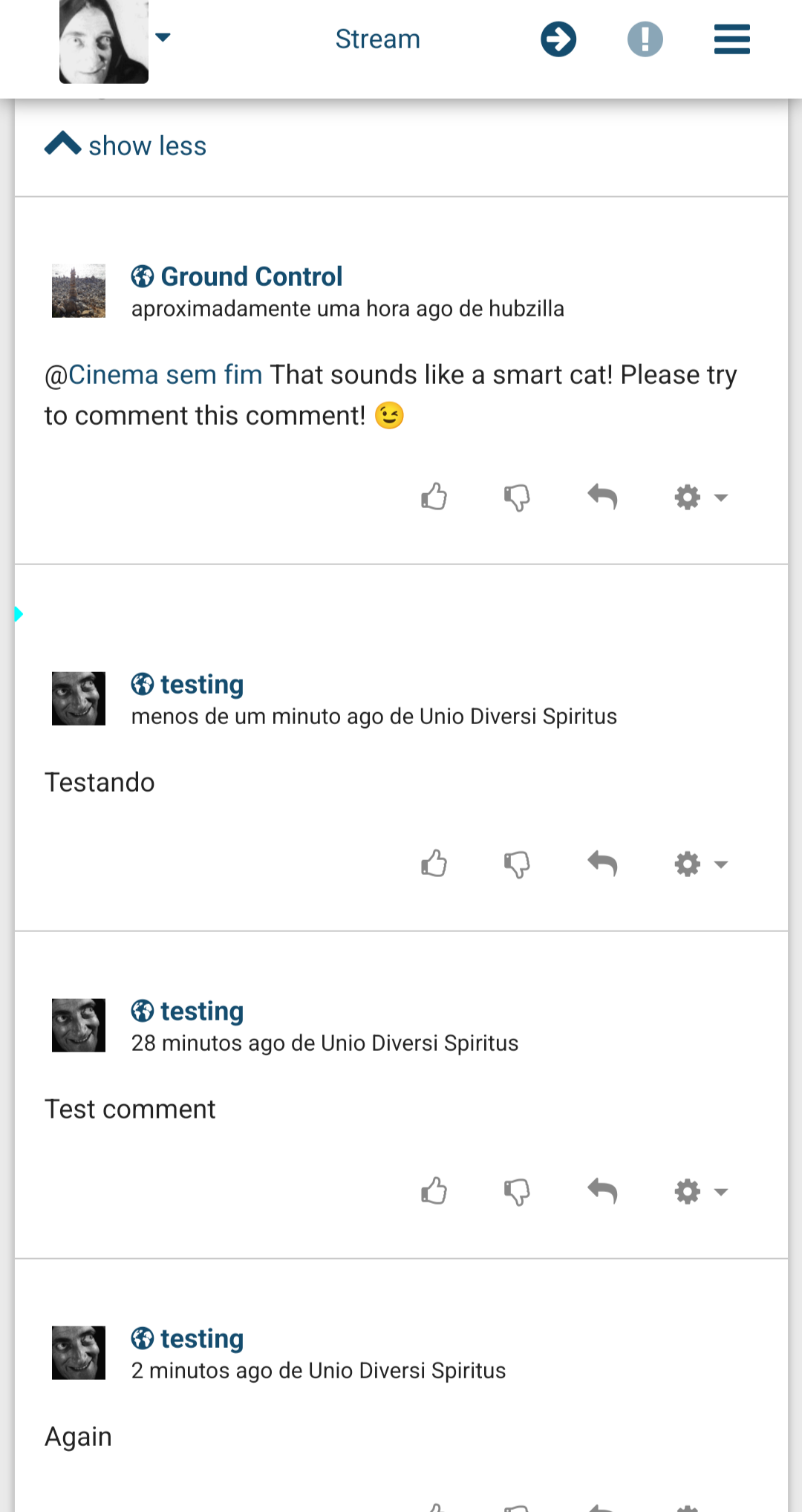This screenshot has width=802, height=1512.
Task: Open the Ground Control author profile link
Action: coord(251,276)
